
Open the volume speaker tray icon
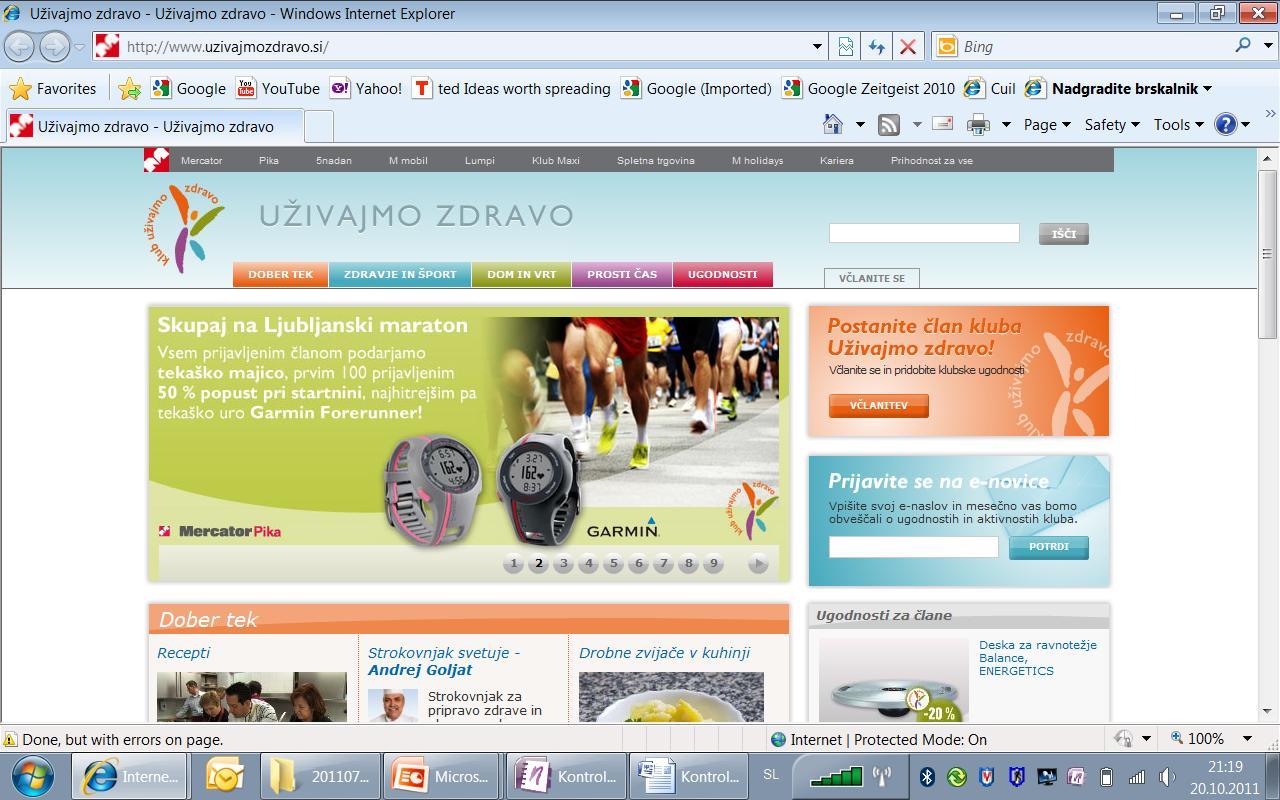coord(1167,776)
